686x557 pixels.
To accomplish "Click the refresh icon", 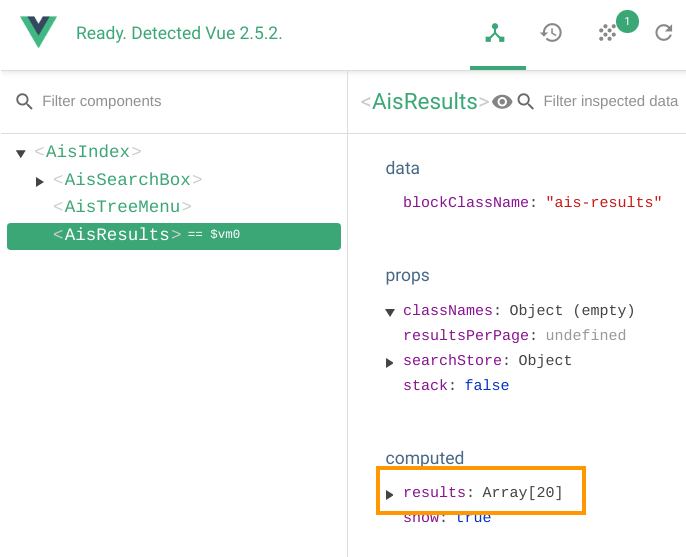I will tap(663, 33).
